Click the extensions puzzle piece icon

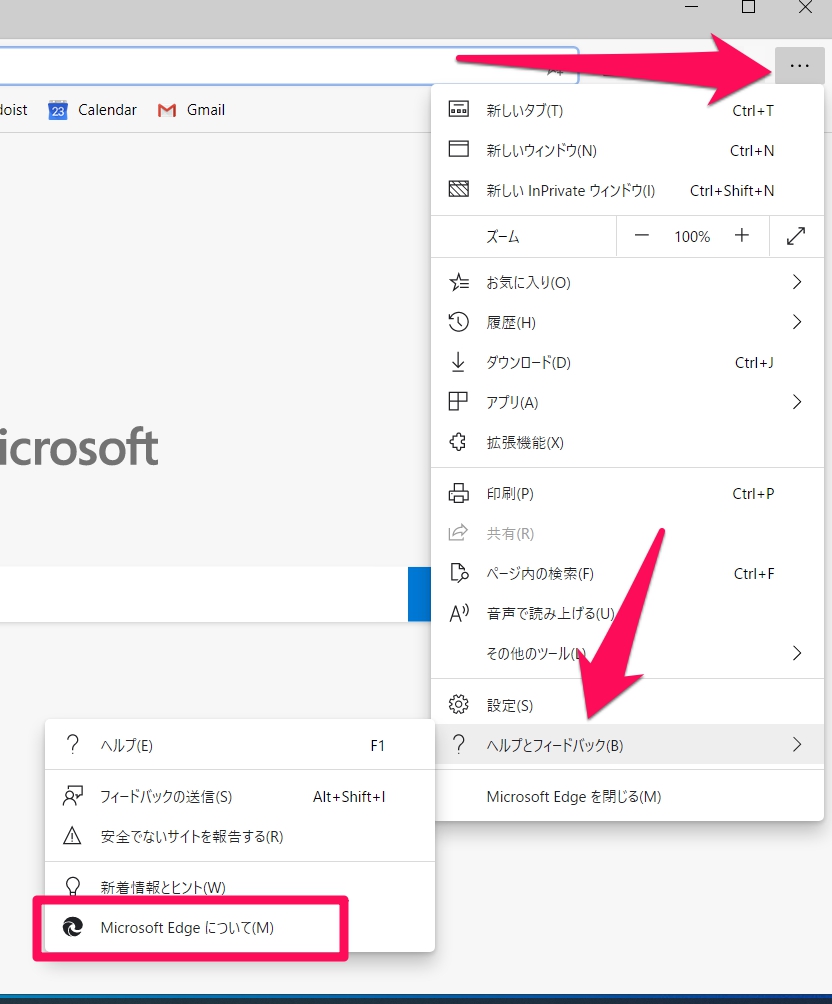point(459,442)
